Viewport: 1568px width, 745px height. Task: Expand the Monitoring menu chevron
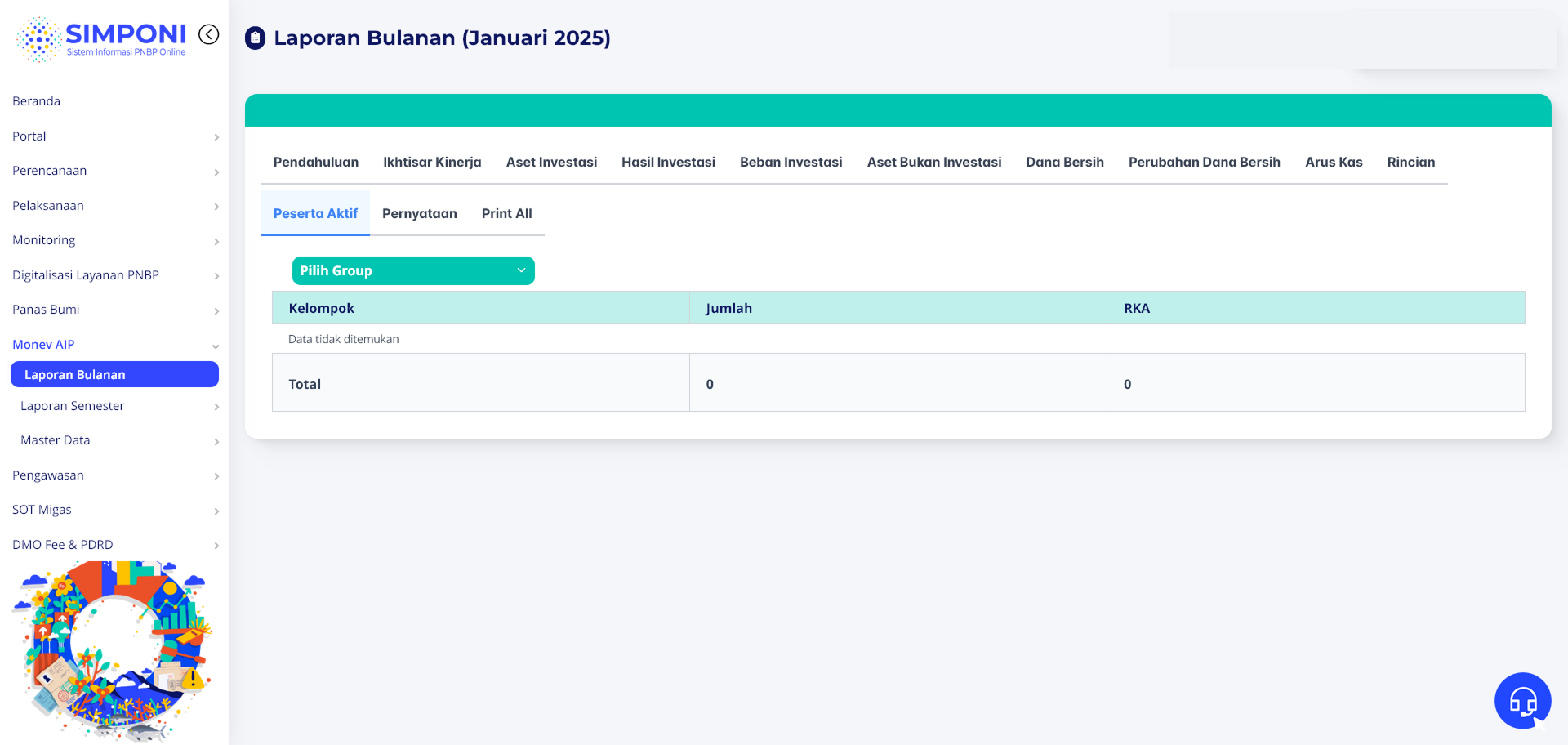(216, 242)
